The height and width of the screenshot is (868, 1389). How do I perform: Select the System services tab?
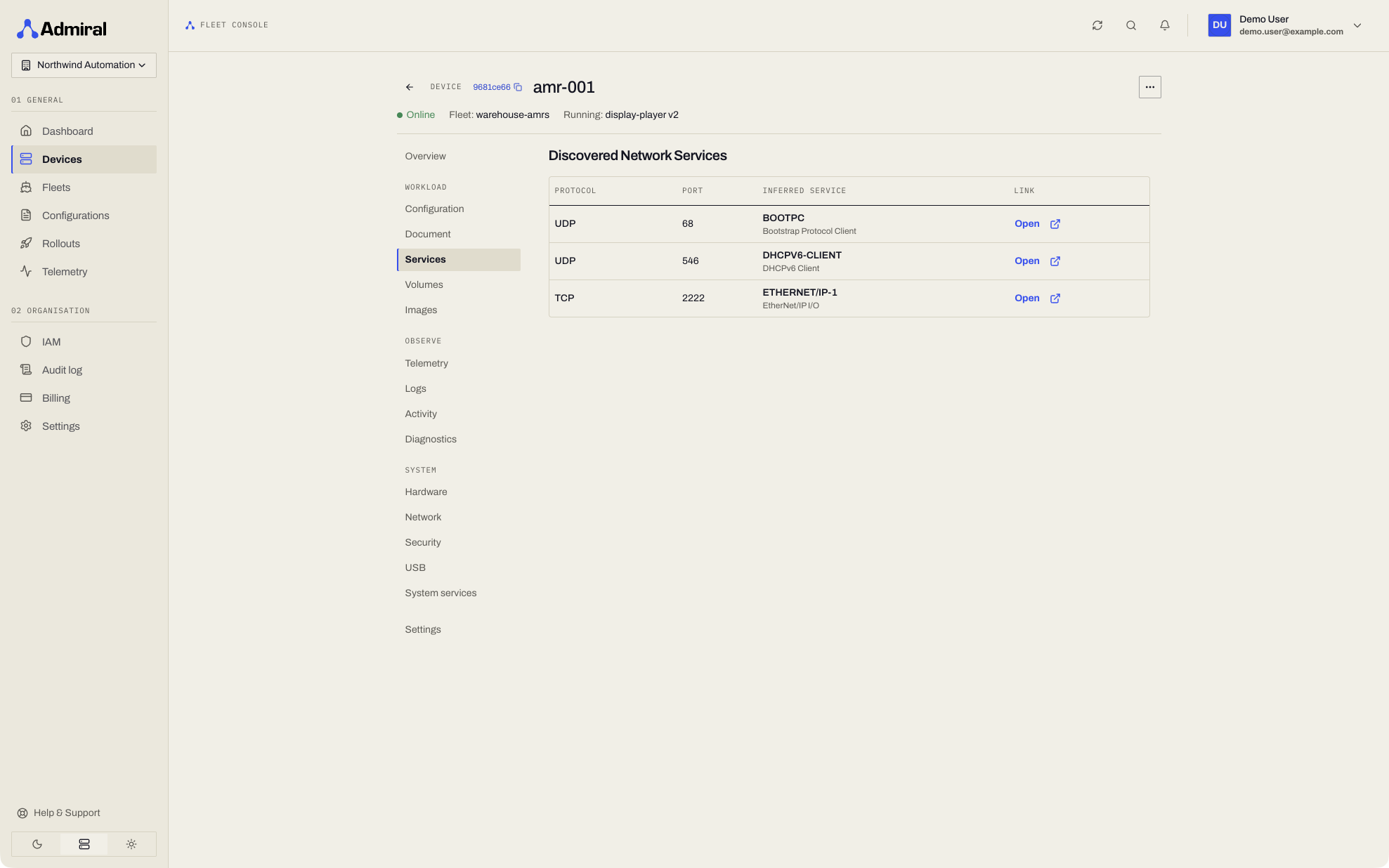pyautogui.click(x=459, y=593)
